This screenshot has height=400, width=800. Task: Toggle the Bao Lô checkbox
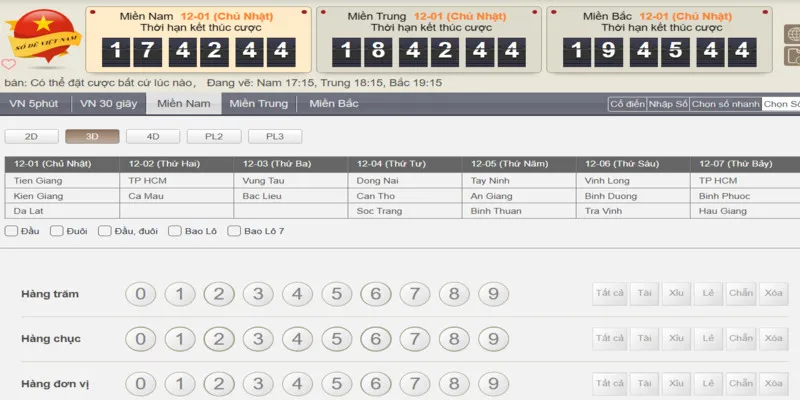(174, 232)
